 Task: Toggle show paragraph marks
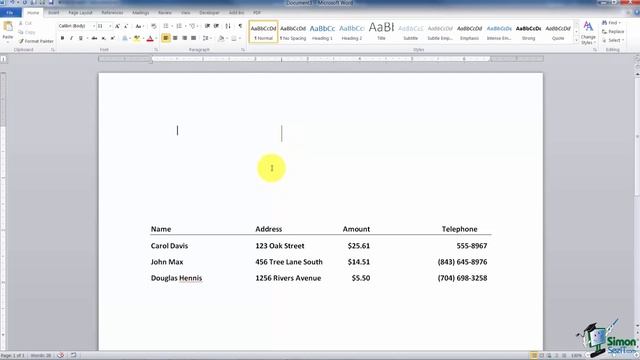coord(240,26)
